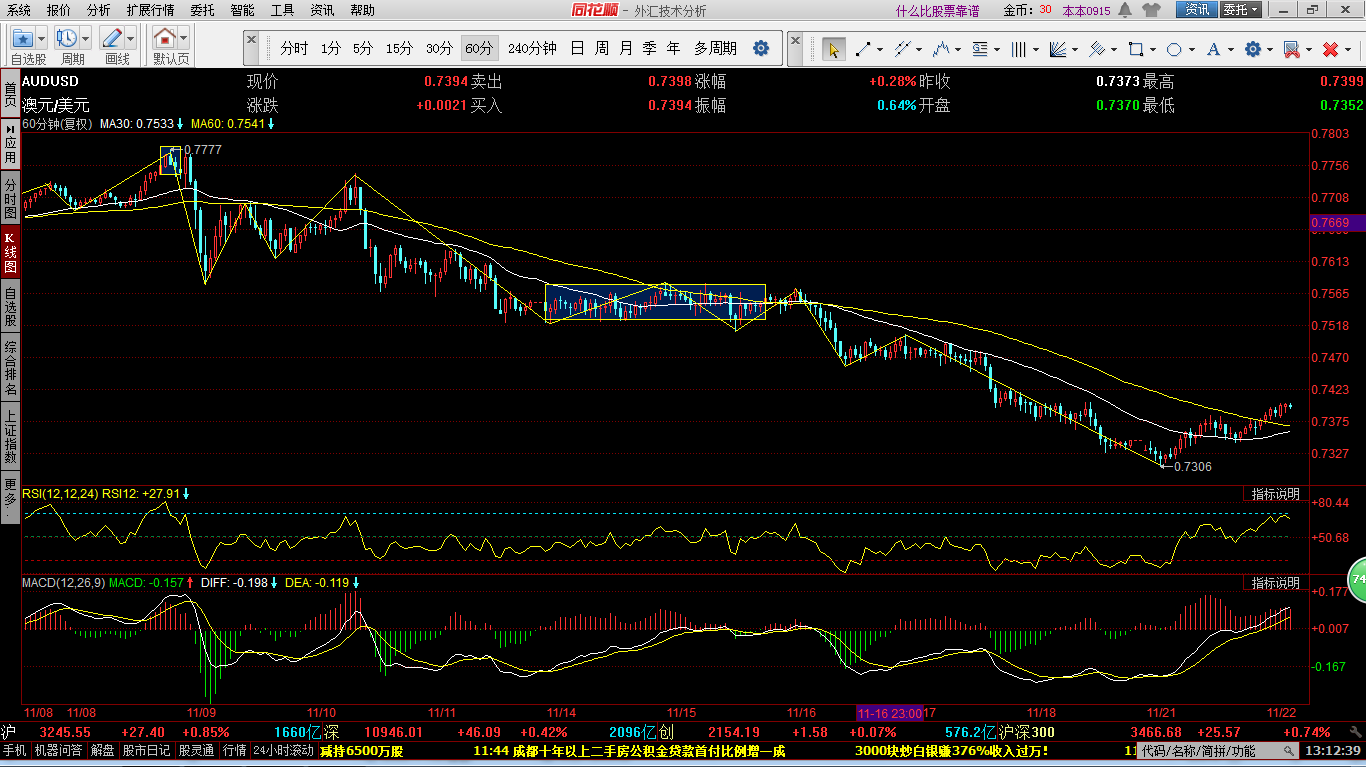Expand the red X delete dropdown arrow
This screenshot has width=1366, height=767.
(1348, 49)
